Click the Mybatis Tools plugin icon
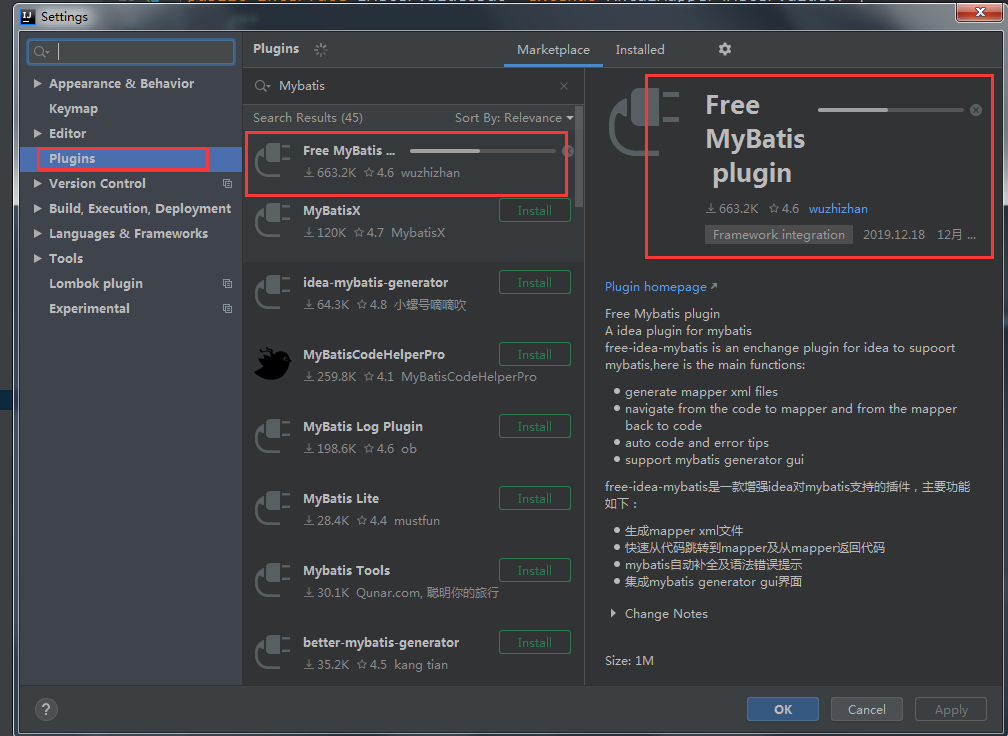Image resolution: width=1008 pixels, height=736 pixels. point(273,580)
